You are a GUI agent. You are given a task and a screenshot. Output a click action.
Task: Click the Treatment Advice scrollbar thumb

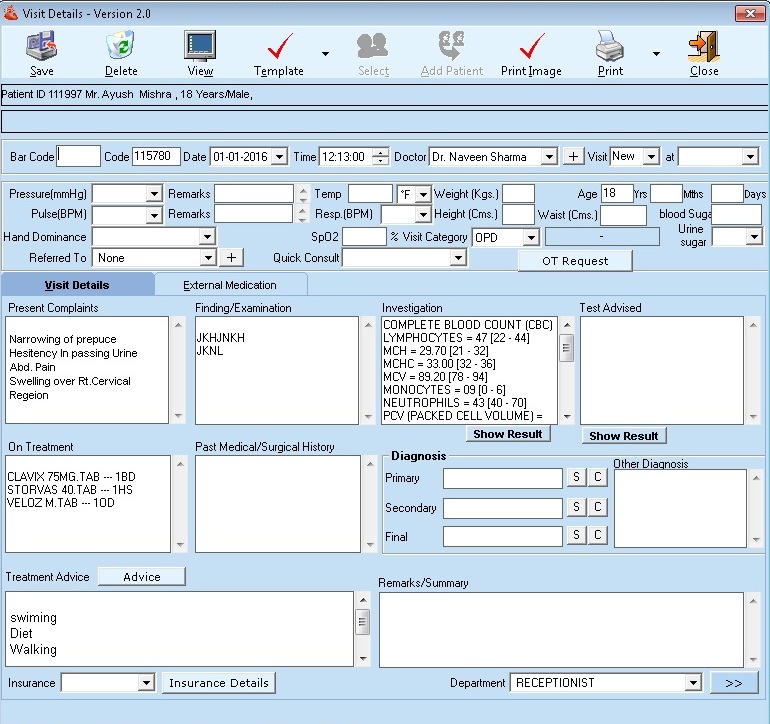362,622
